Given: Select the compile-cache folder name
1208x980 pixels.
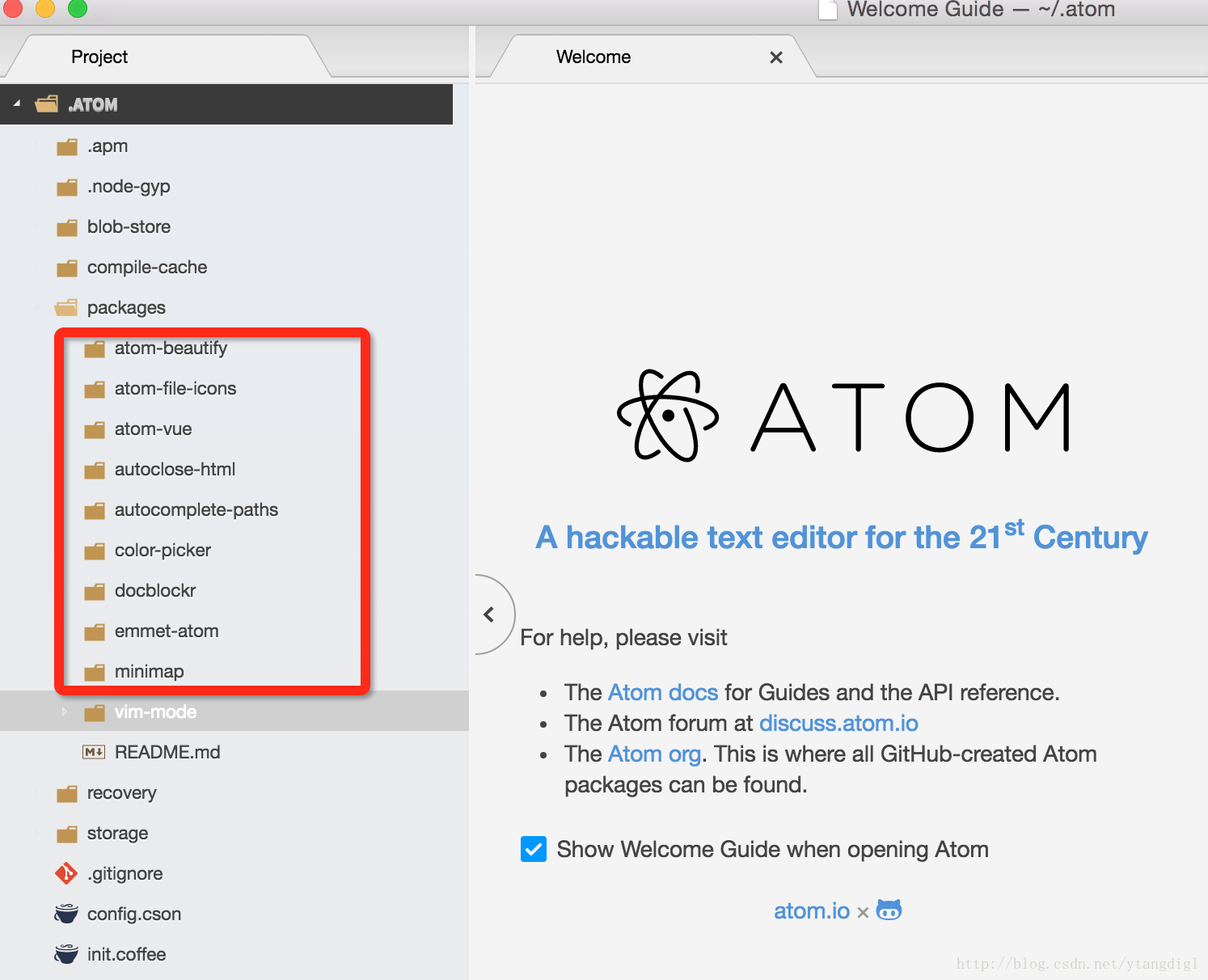Looking at the screenshot, I should point(147,267).
